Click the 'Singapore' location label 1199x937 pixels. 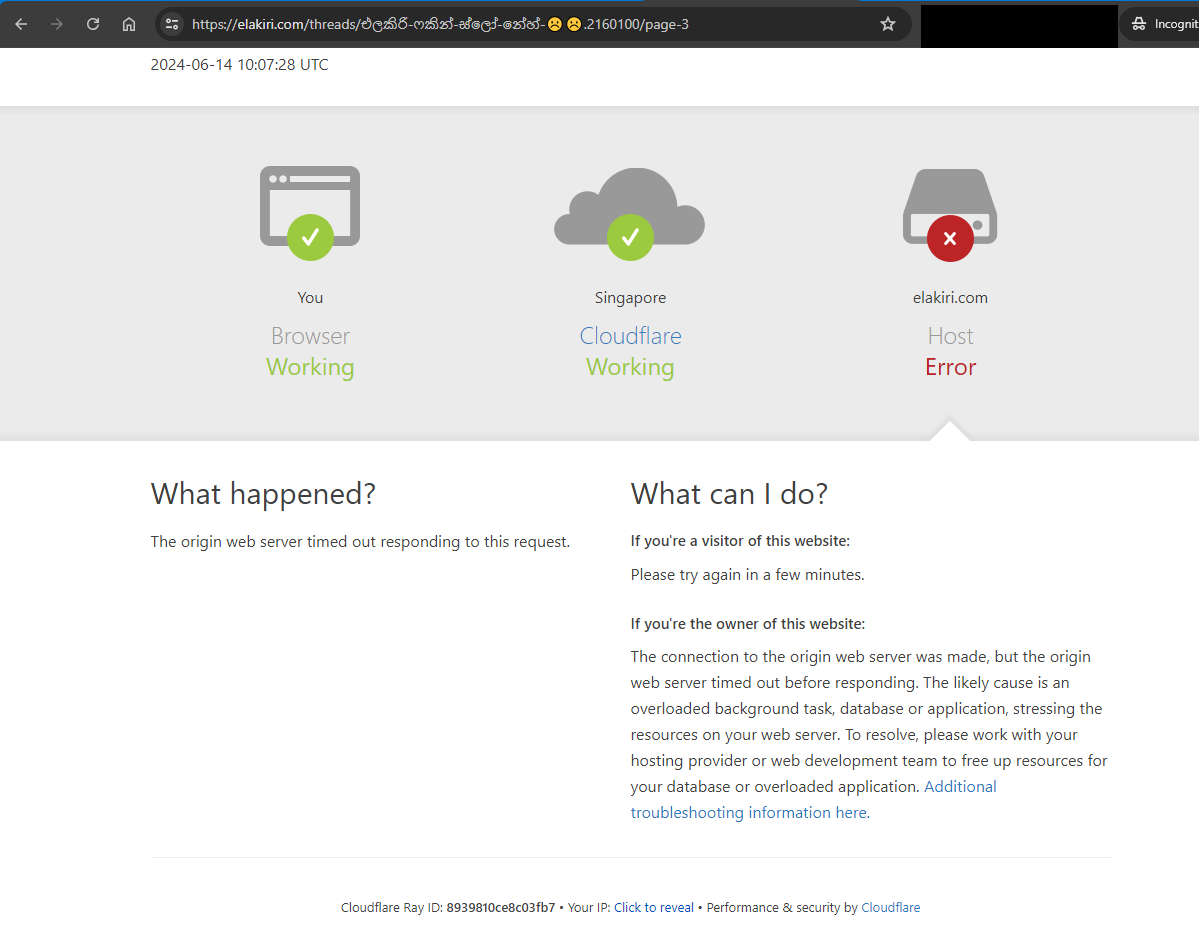pyautogui.click(x=630, y=298)
